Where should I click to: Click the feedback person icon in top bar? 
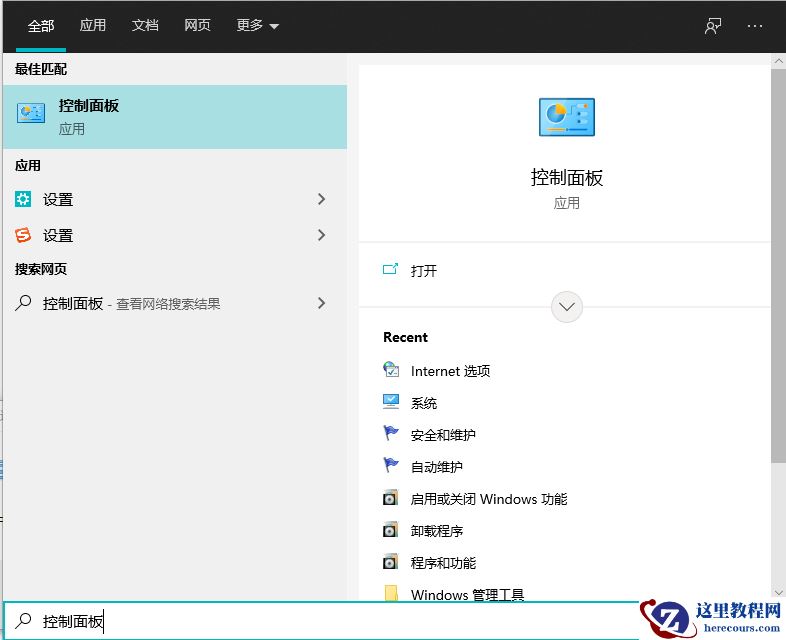point(713,26)
